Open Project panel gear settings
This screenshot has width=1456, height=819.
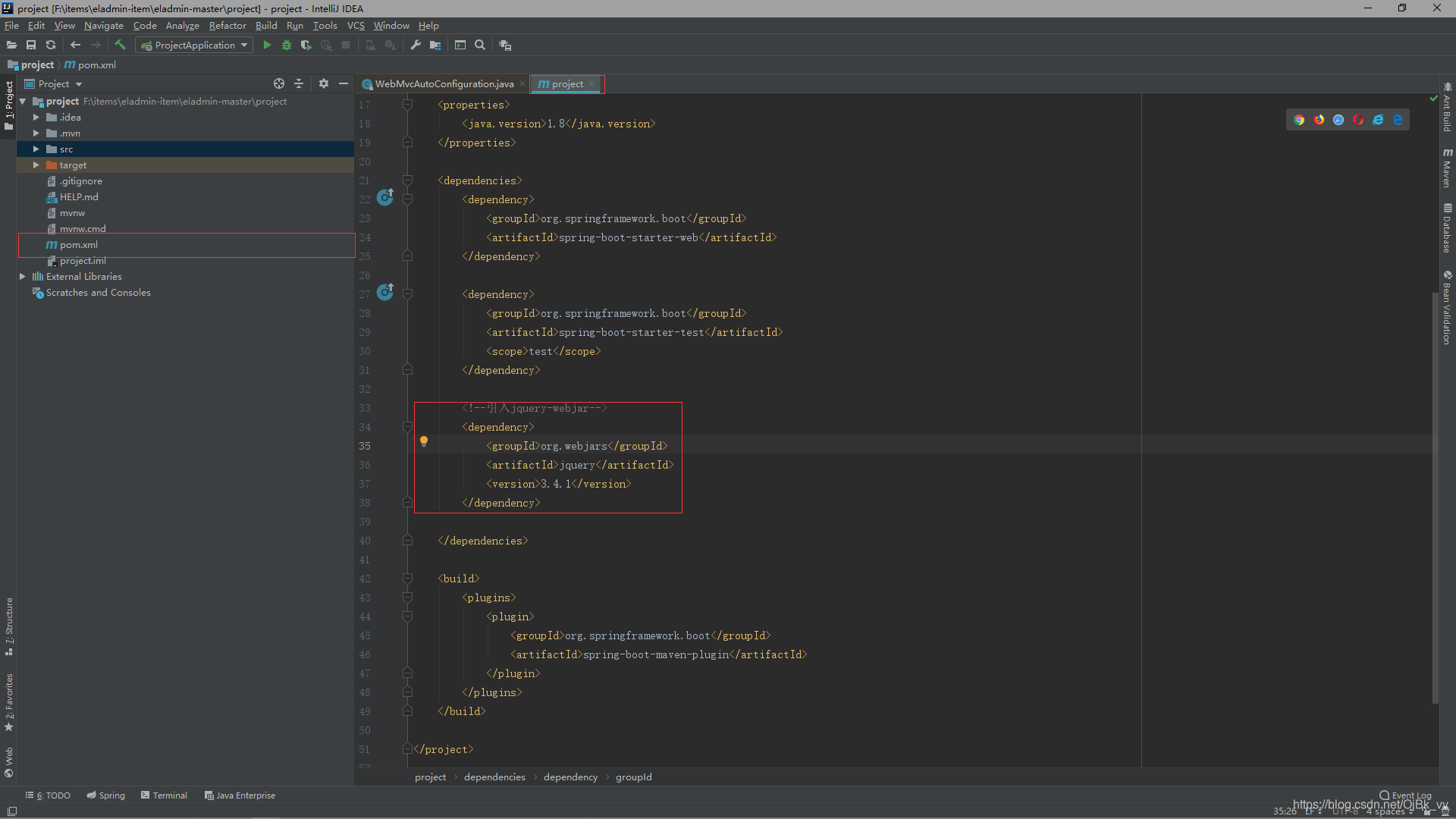(x=324, y=84)
